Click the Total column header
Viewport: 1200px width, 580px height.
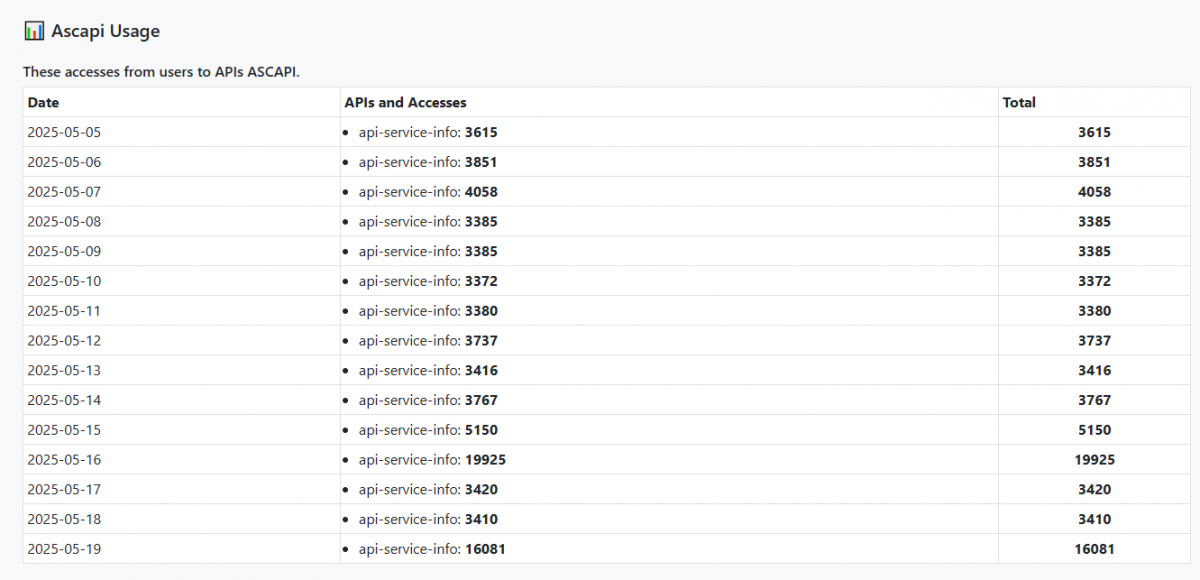[x=1019, y=102]
